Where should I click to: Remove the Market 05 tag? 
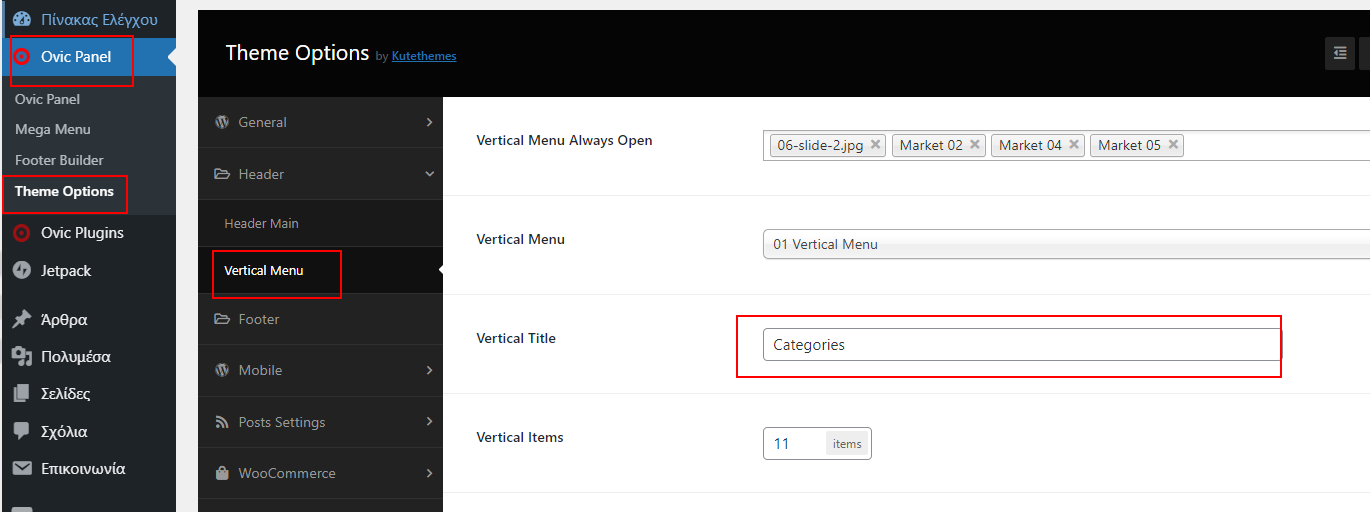click(x=1173, y=145)
